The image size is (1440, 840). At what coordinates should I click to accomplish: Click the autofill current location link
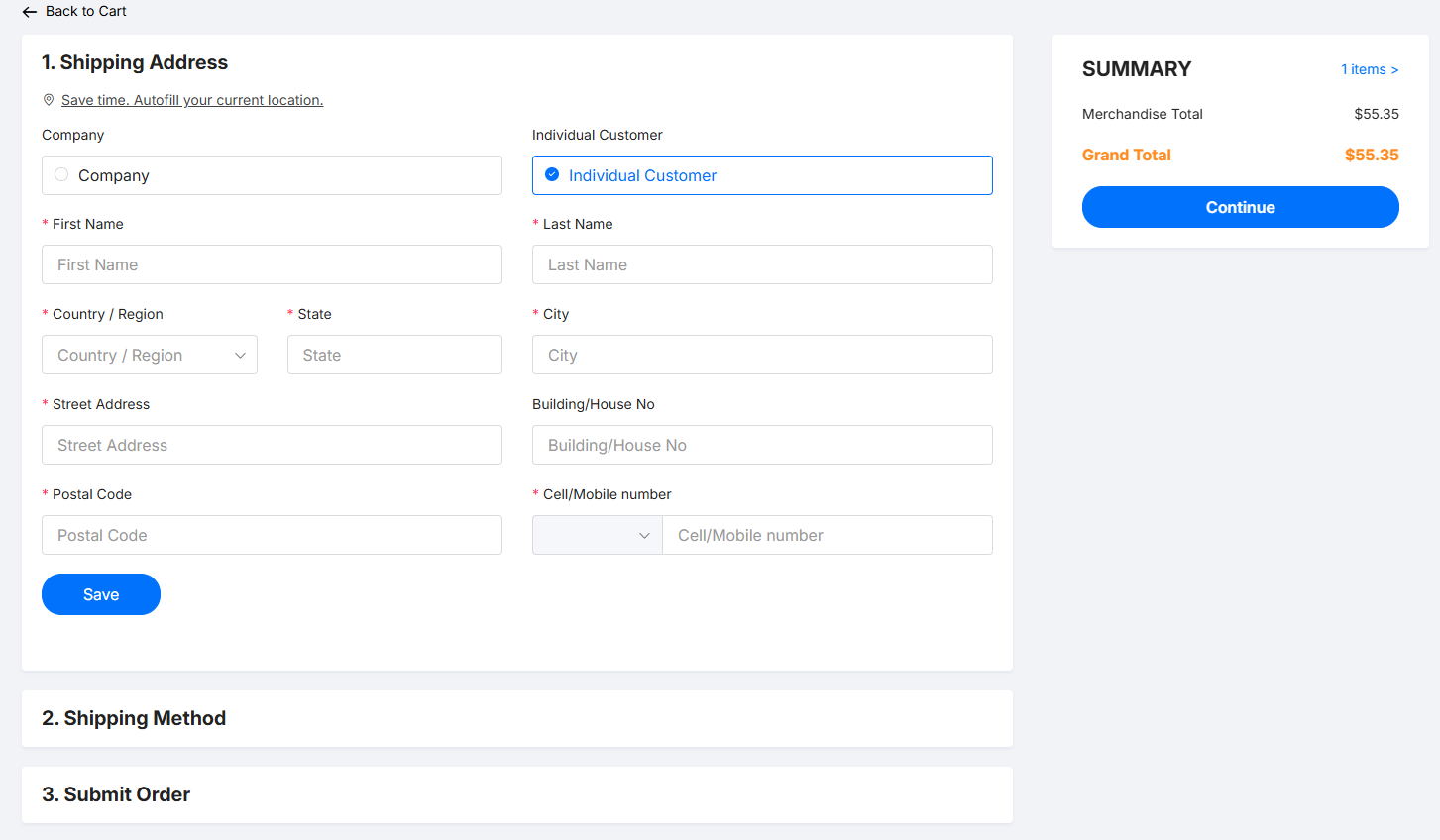[192, 100]
